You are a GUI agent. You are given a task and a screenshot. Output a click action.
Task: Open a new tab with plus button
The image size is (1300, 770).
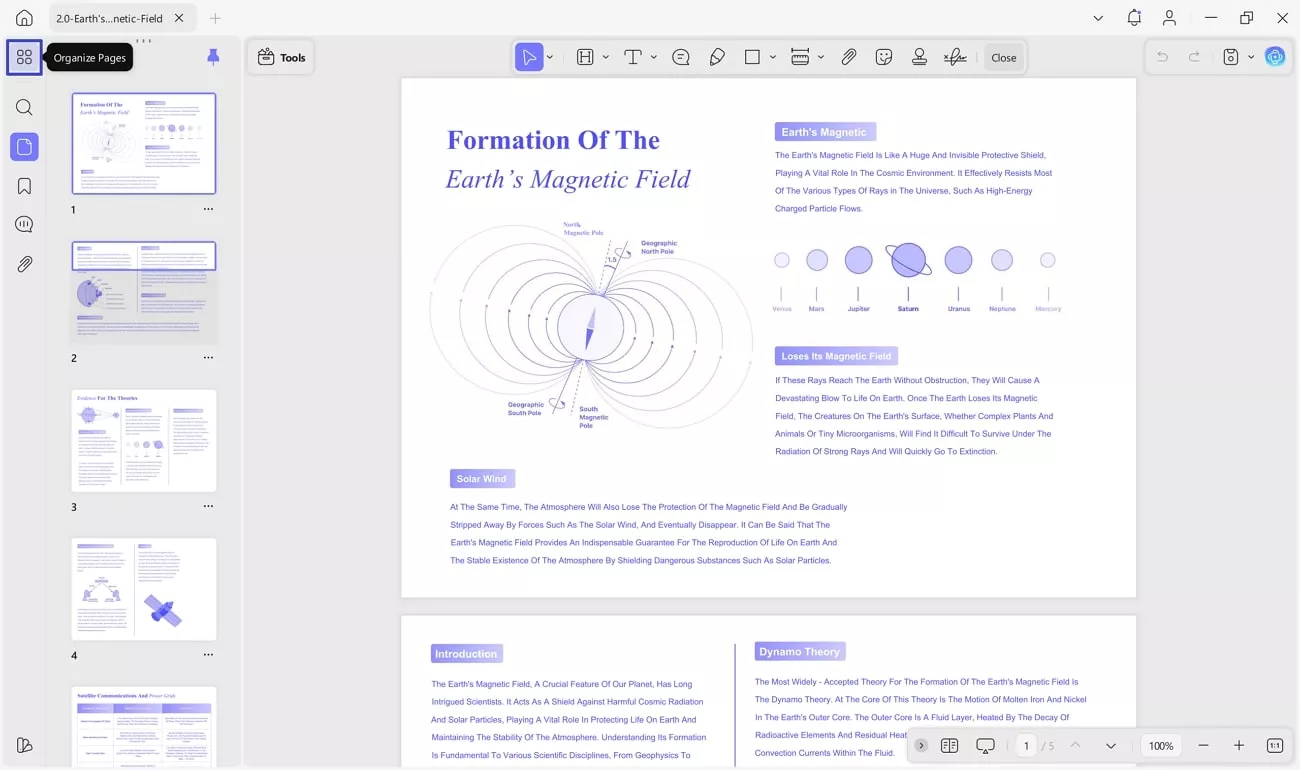[x=215, y=18]
